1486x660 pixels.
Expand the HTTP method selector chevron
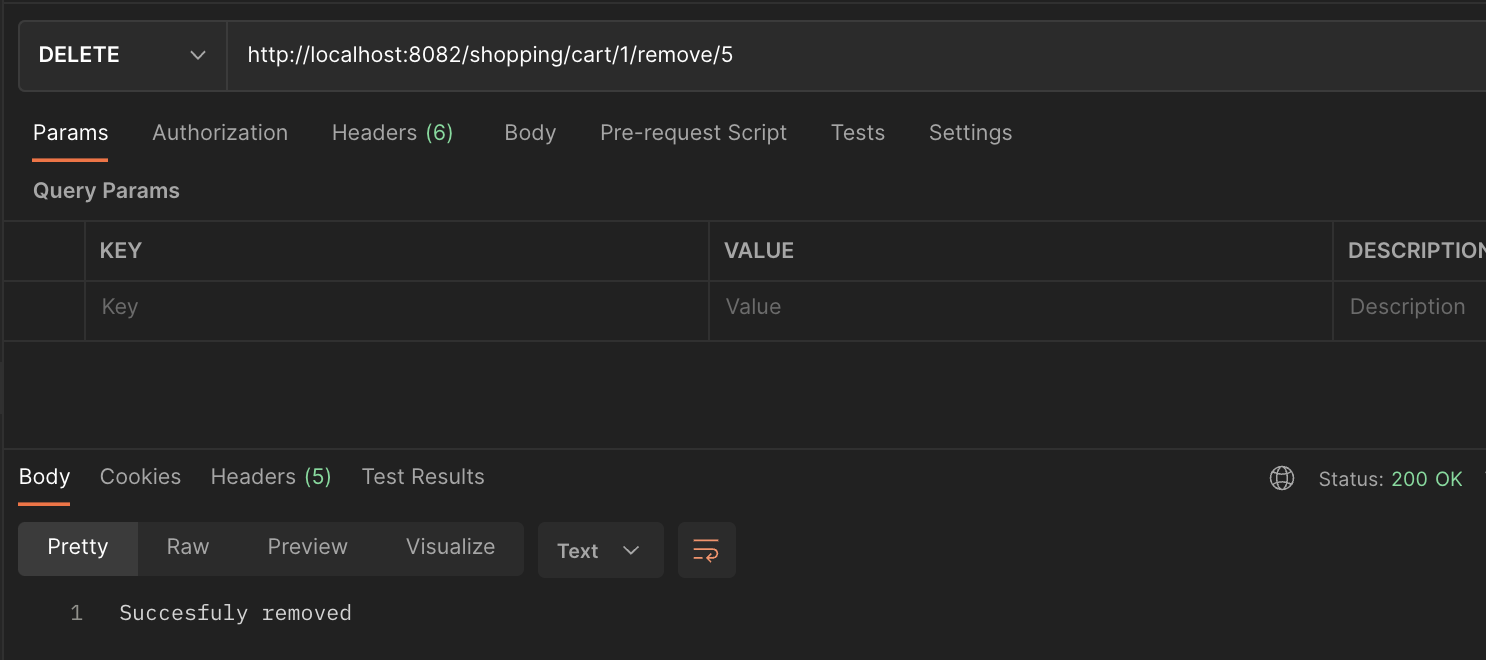pyautogui.click(x=197, y=56)
